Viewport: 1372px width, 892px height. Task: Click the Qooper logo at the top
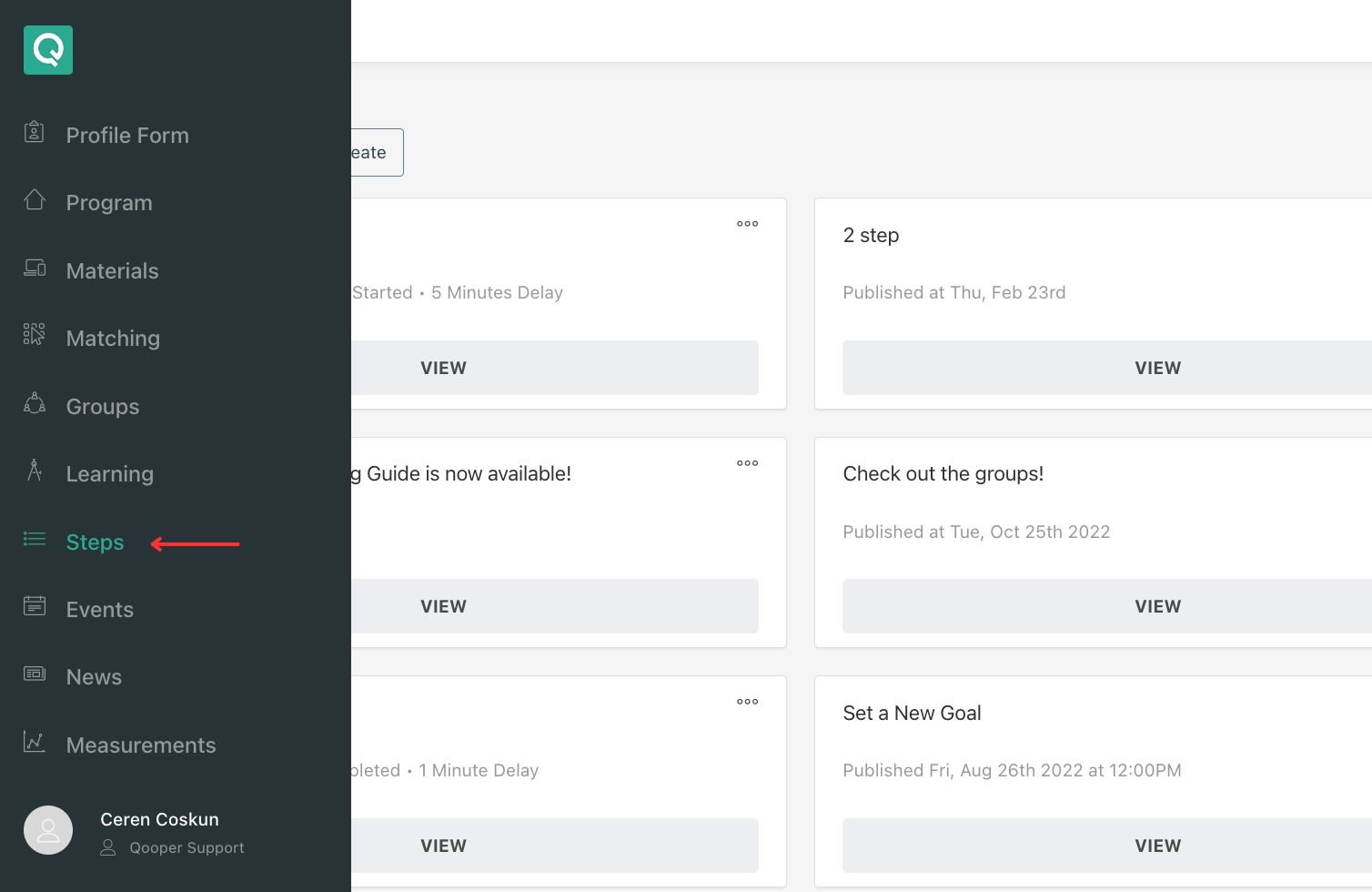coord(47,50)
